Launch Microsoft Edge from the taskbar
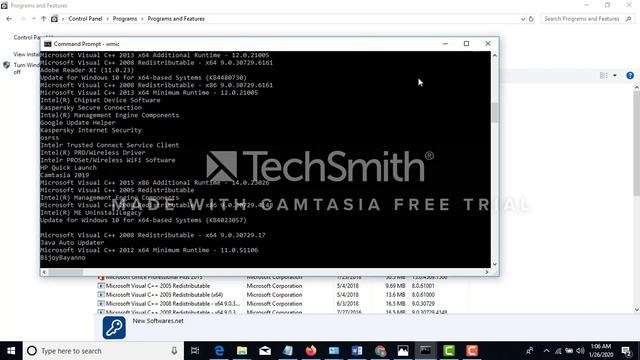Screen dimensions: 640x360 (x=219, y=351)
